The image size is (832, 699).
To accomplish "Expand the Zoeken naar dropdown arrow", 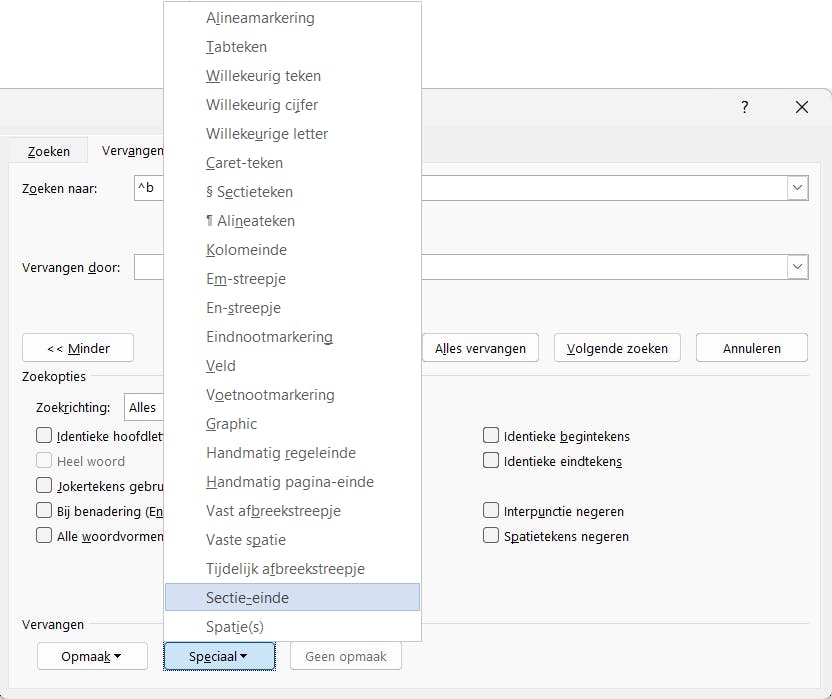I will point(797,188).
